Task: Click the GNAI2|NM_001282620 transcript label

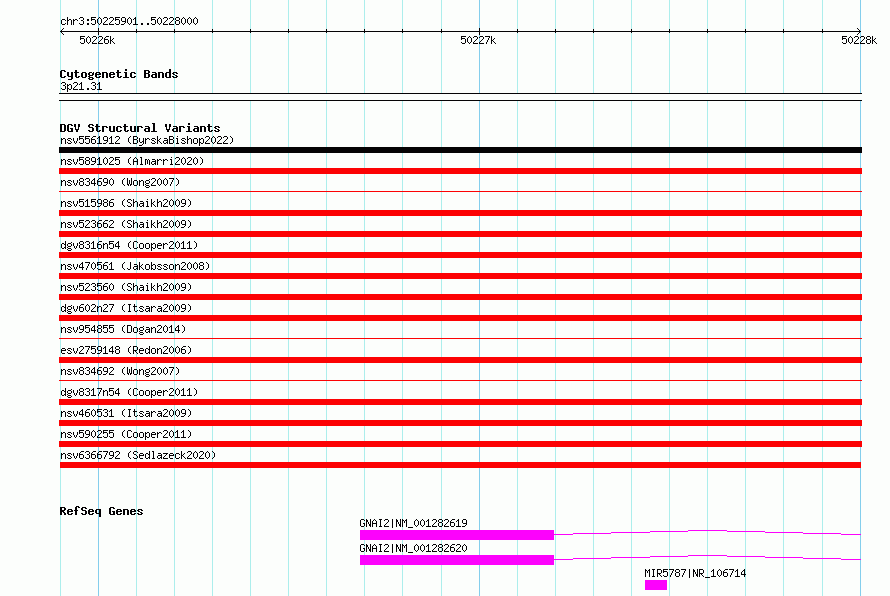Action: pos(413,548)
